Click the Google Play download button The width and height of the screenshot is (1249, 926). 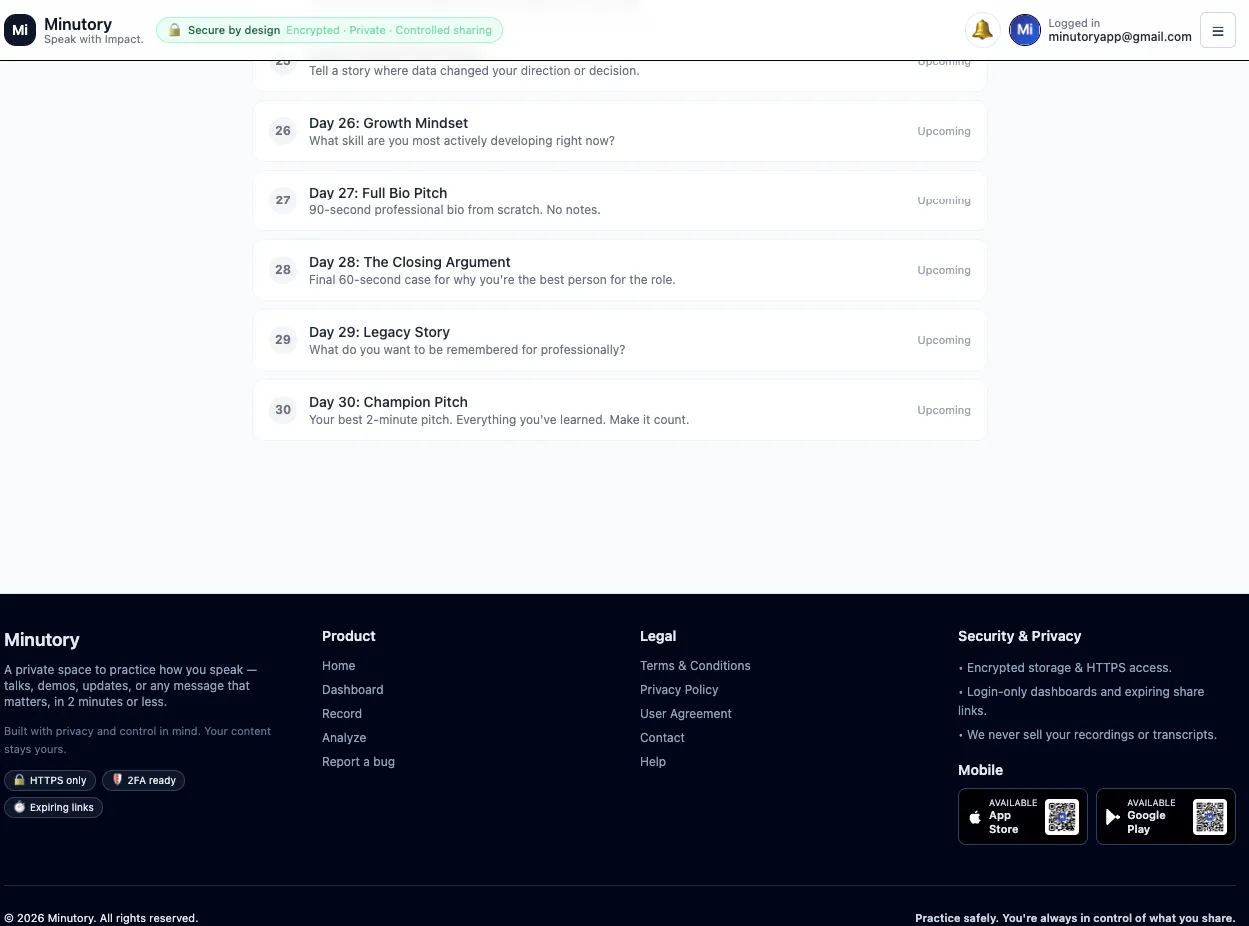pyautogui.click(x=1166, y=817)
